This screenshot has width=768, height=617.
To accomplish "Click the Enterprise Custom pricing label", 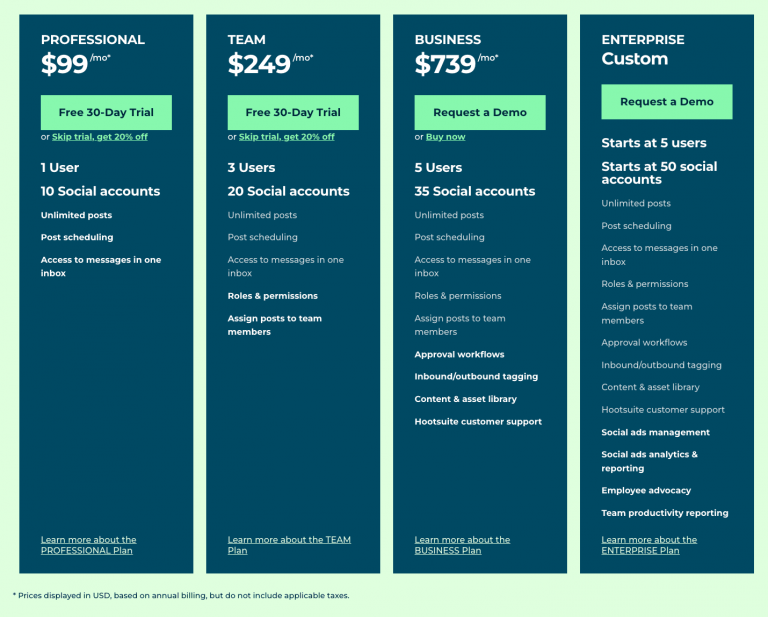I will pyautogui.click(x=634, y=59).
